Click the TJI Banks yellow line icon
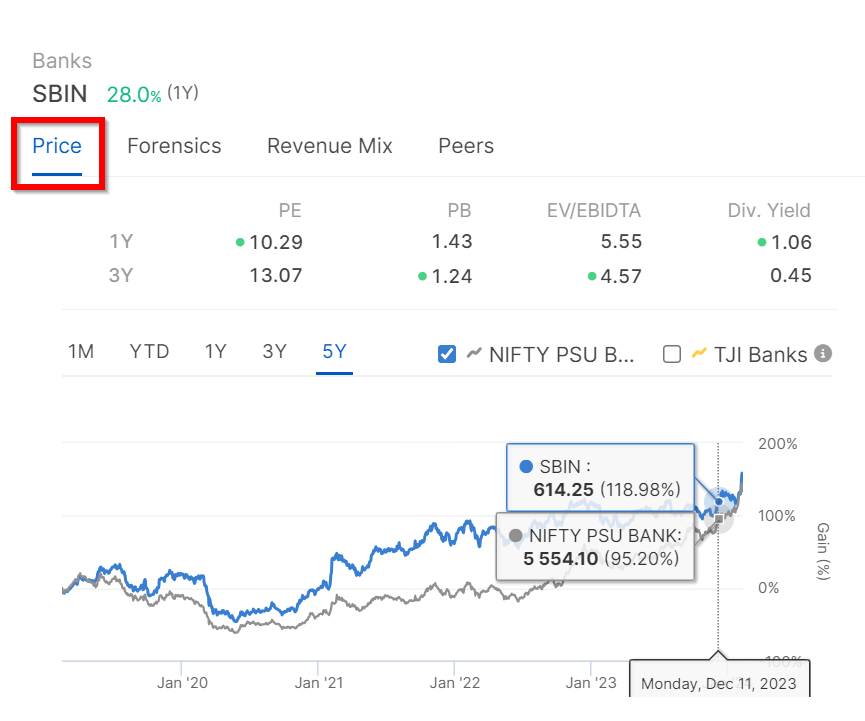Image resolution: width=865 pixels, height=721 pixels. (699, 353)
